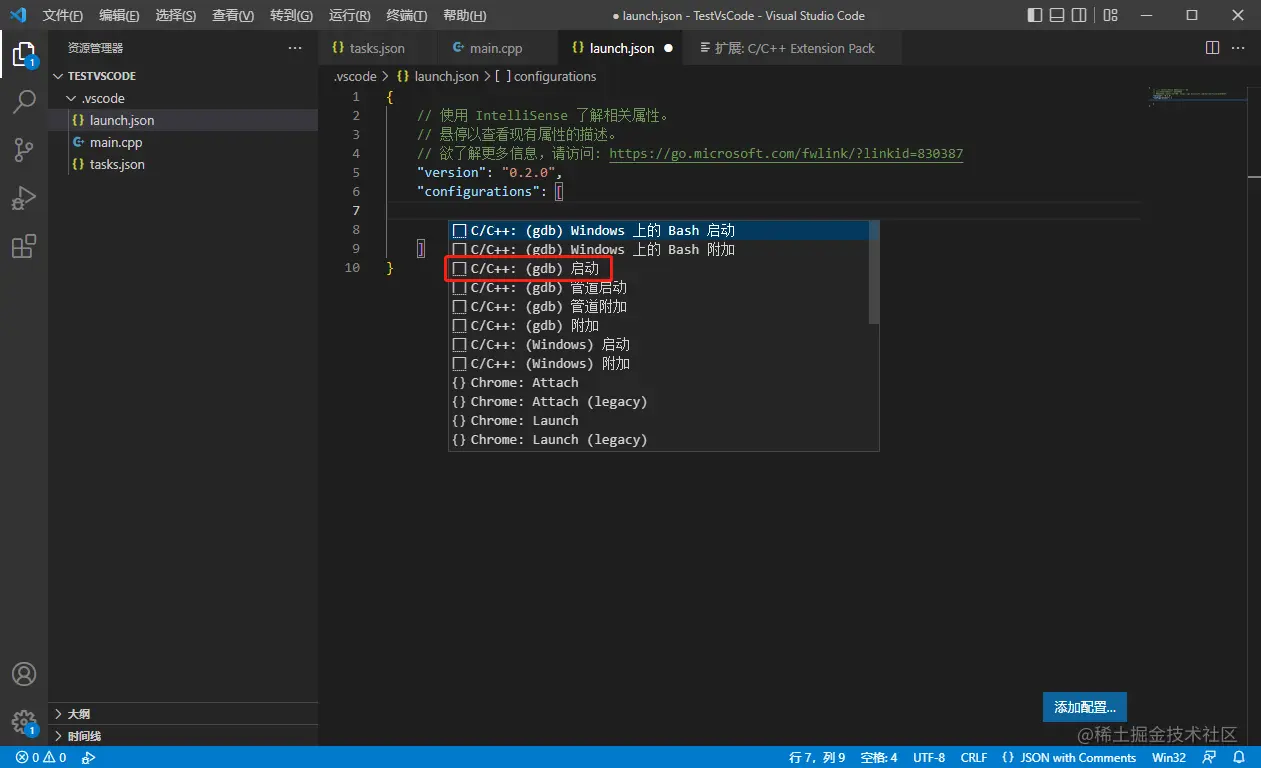1261x768 pixels.
Task: Click the 添加配置 button
Action: [x=1084, y=706]
